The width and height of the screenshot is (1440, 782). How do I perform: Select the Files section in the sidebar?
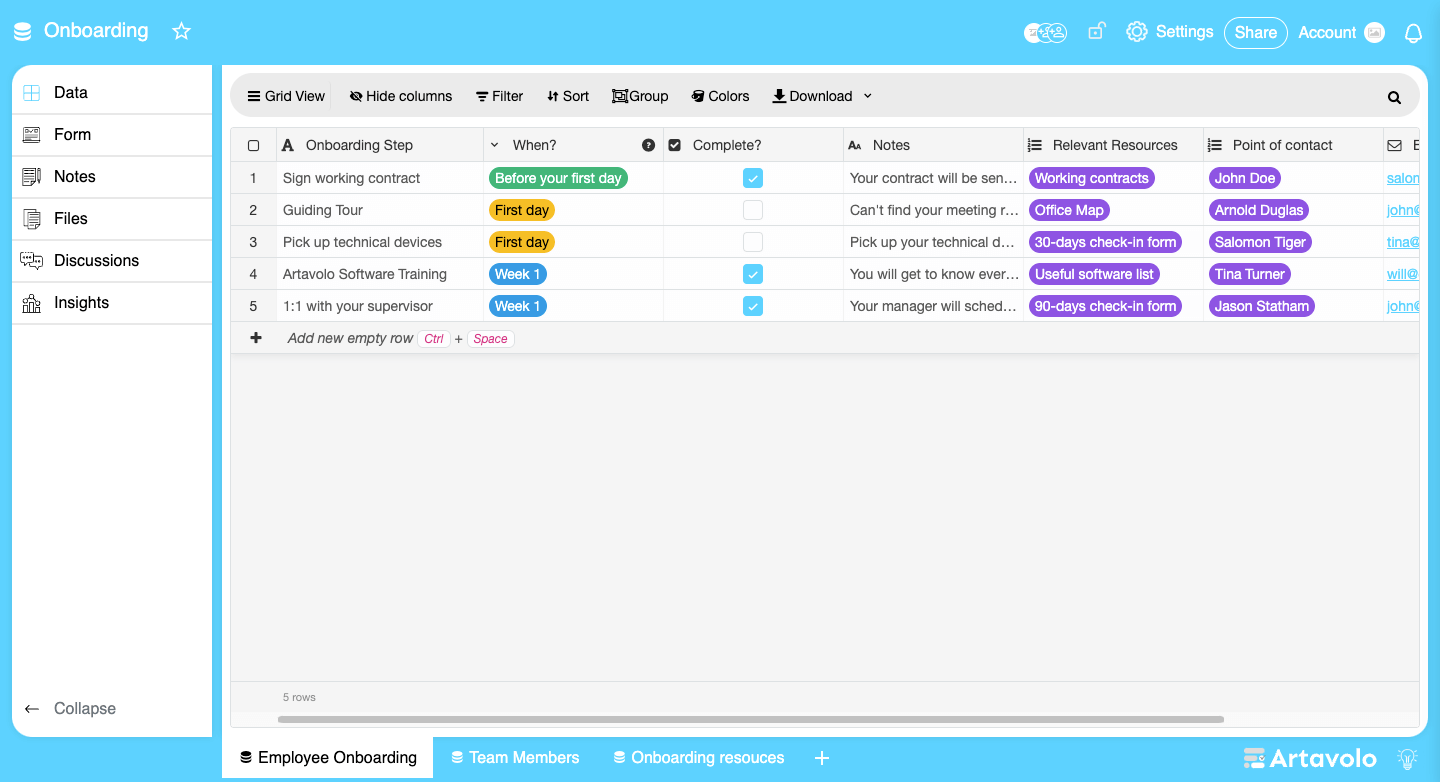coord(70,218)
